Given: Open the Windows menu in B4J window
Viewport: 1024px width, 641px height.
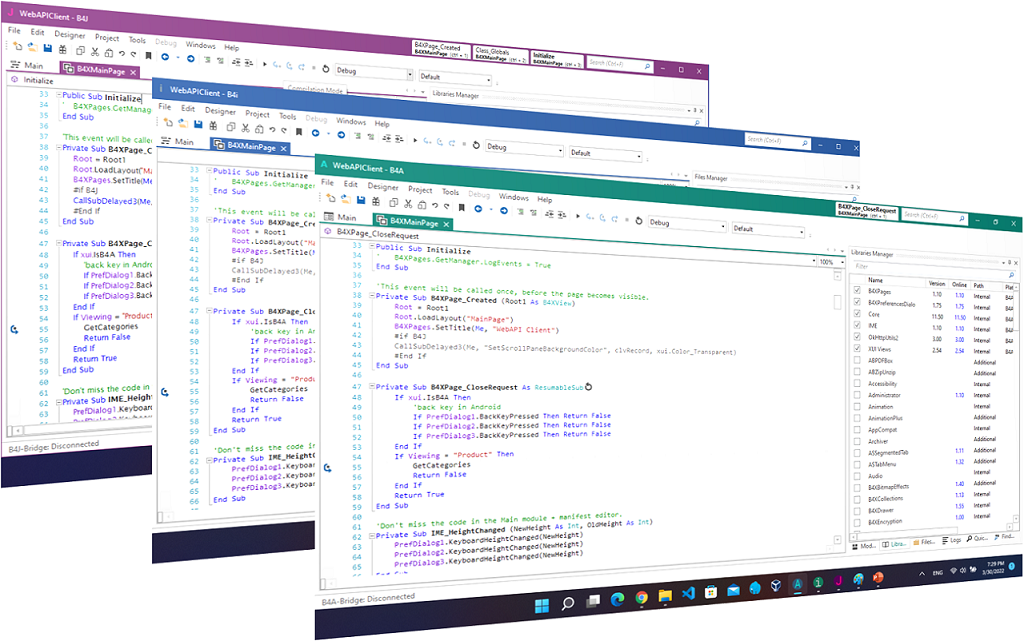Looking at the screenshot, I should click(200, 45).
